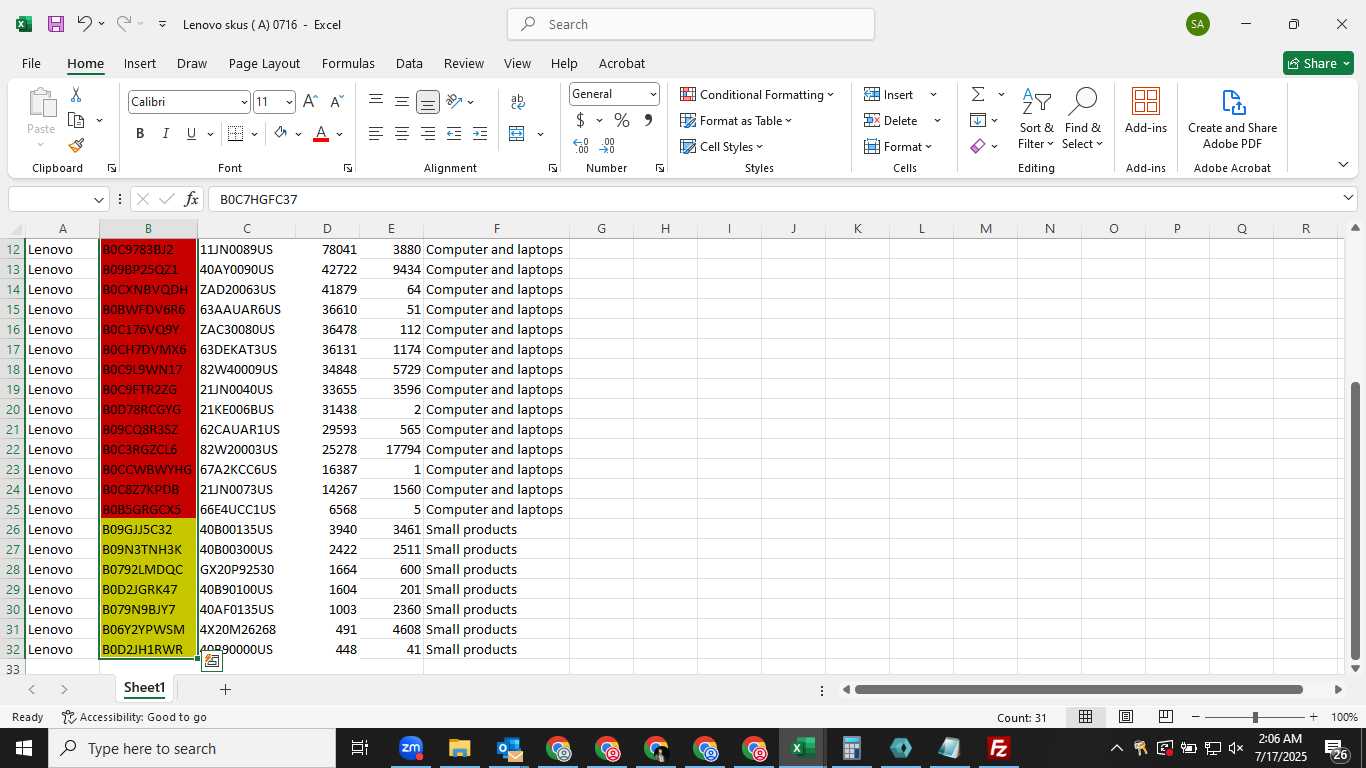This screenshot has width=1366, height=768.
Task: Expand Conditional Formatting menu
Action: pos(757,94)
